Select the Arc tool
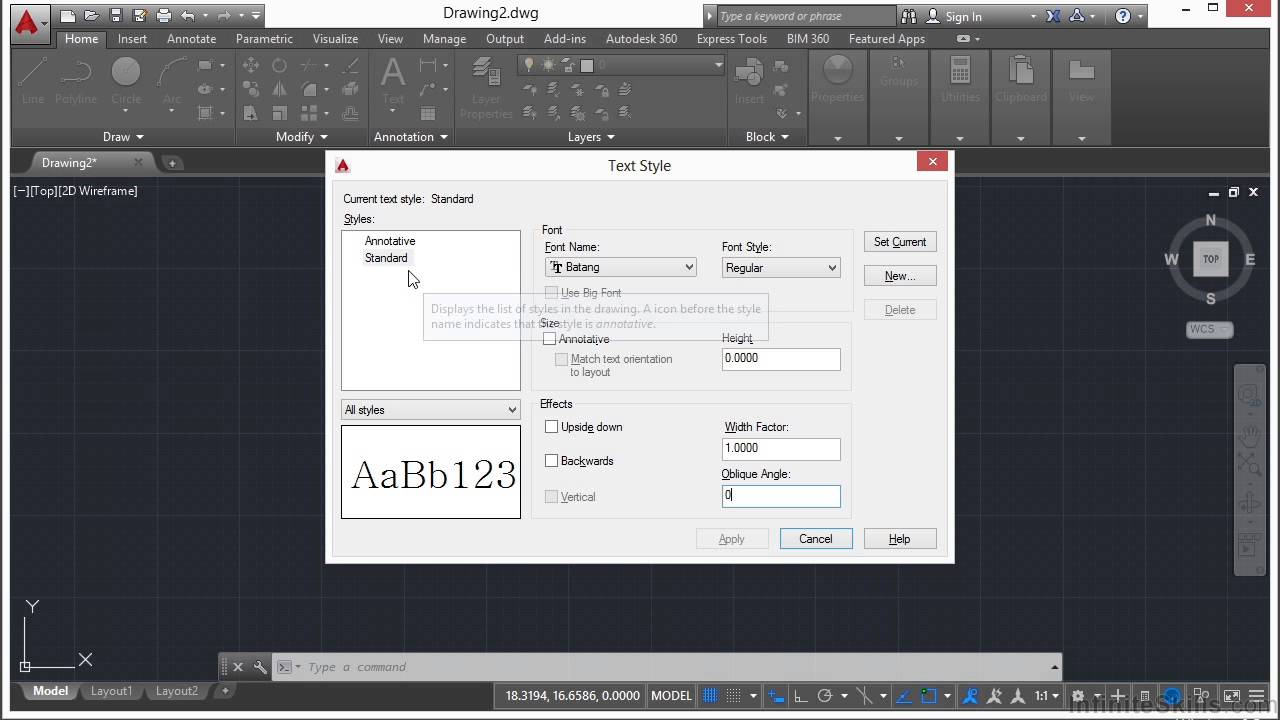The height and width of the screenshot is (720, 1280). pyautogui.click(x=172, y=80)
